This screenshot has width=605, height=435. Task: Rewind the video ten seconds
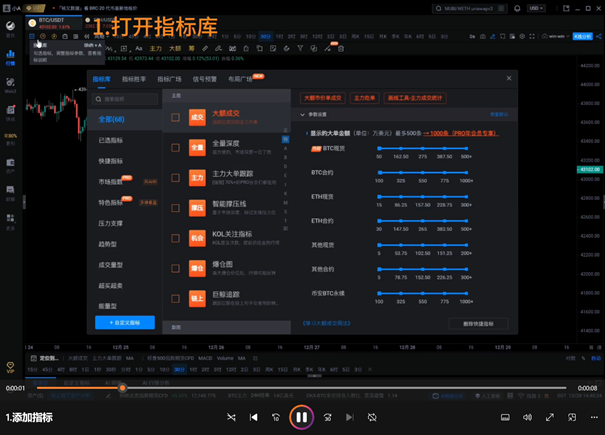276,417
